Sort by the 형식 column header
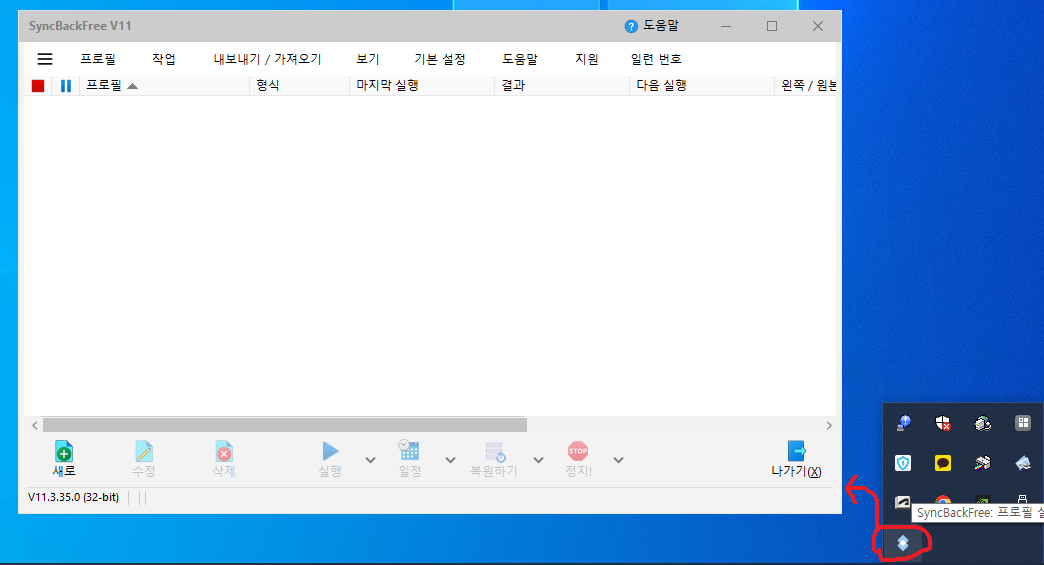 coord(300,85)
